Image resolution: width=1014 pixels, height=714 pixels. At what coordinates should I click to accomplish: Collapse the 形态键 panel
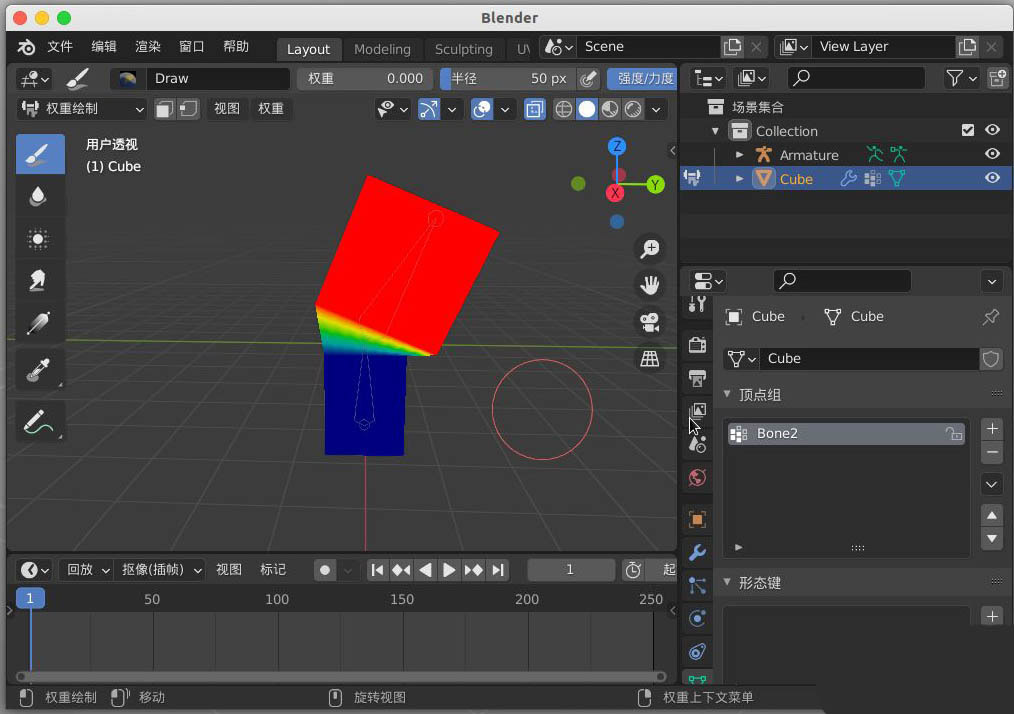pyautogui.click(x=728, y=582)
